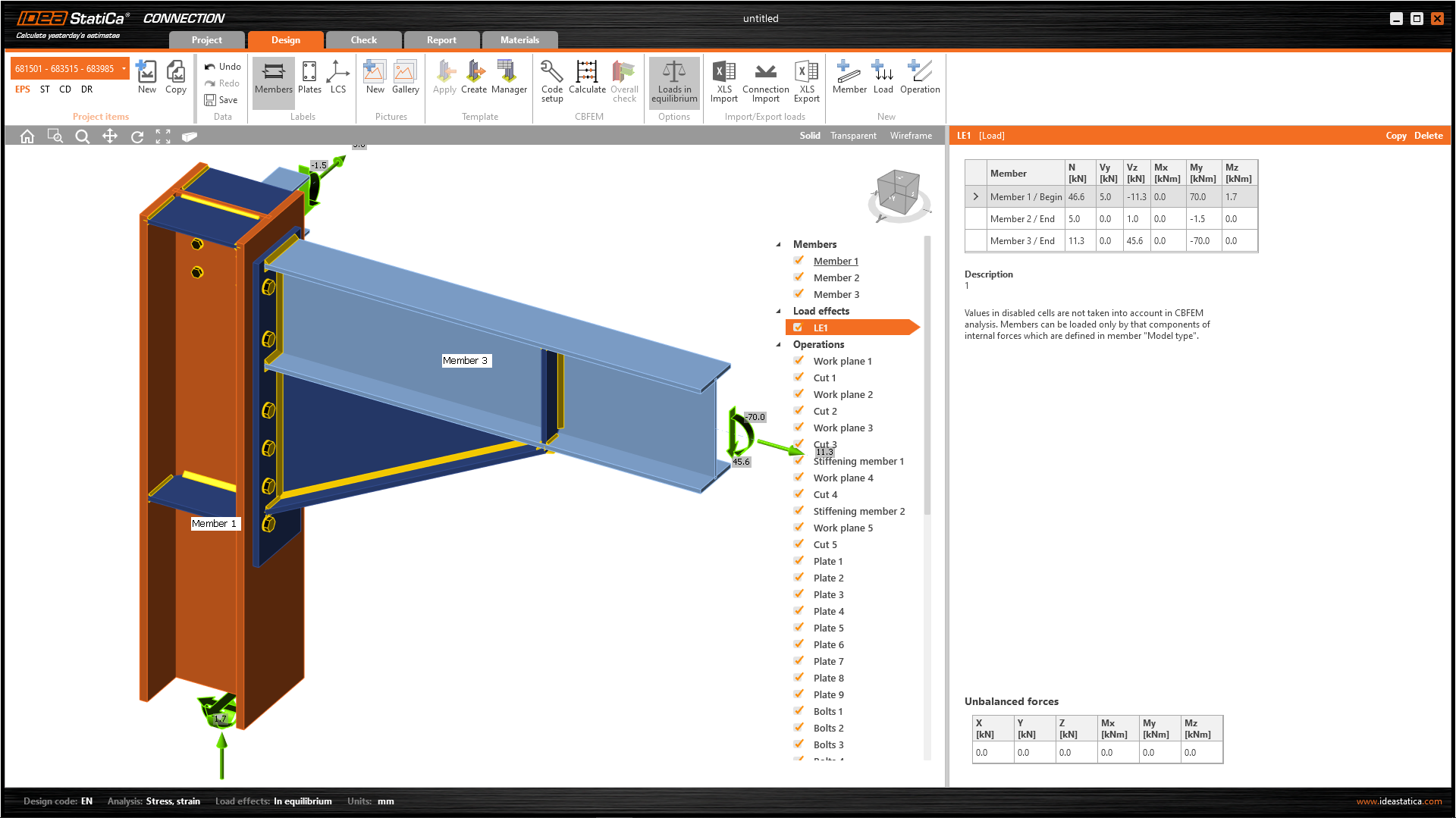The width and height of the screenshot is (1456, 818).
Task: Switch to the Check tab
Action: (363, 40)
